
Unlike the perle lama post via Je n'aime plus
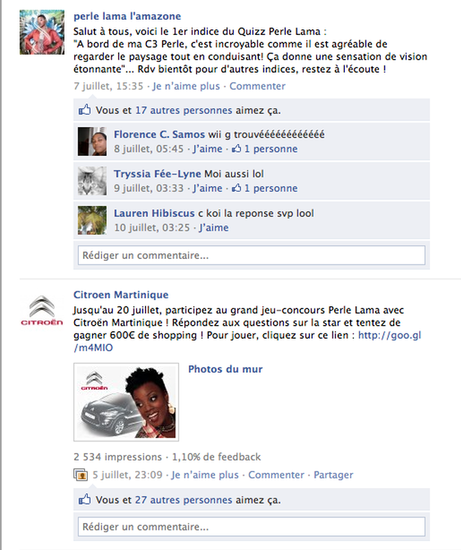coord(186,86)
